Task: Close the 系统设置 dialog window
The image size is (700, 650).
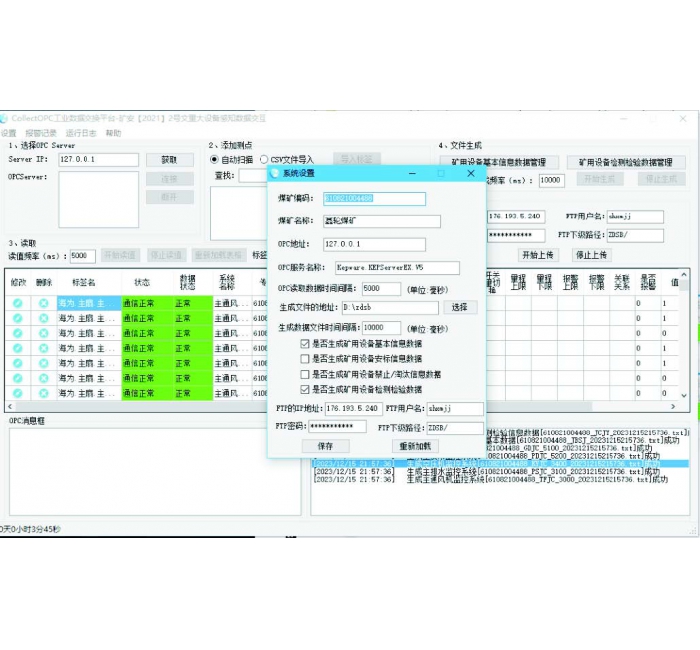Action: tap(471, 173)
